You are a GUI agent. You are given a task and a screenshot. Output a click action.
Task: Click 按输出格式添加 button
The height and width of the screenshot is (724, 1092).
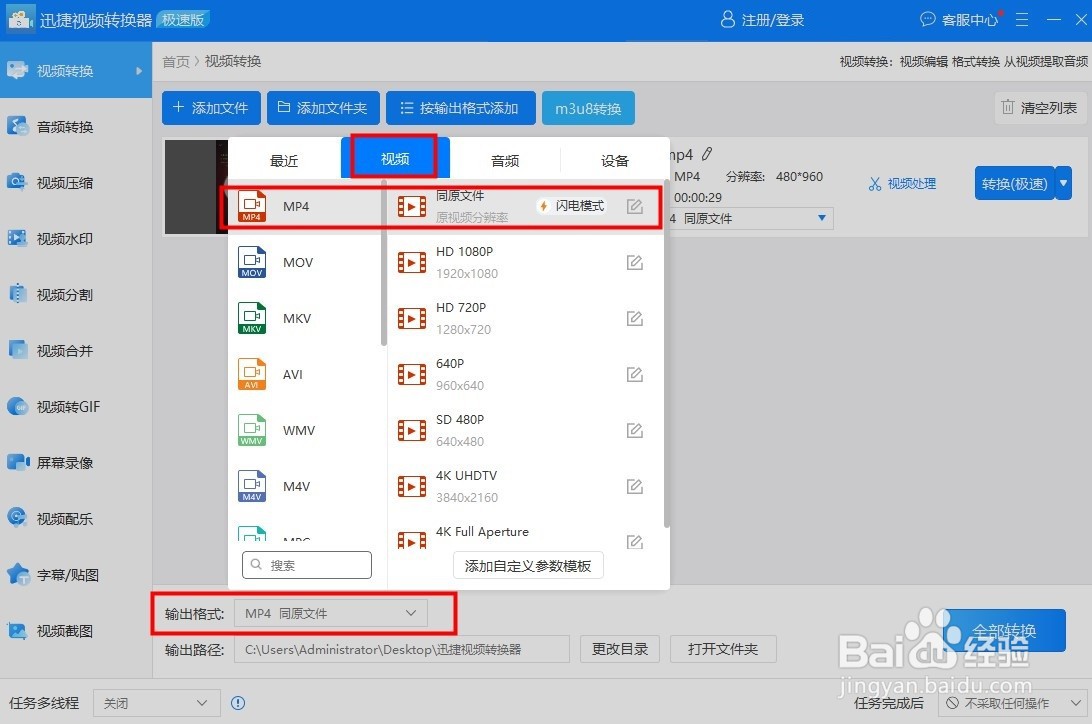460,108
